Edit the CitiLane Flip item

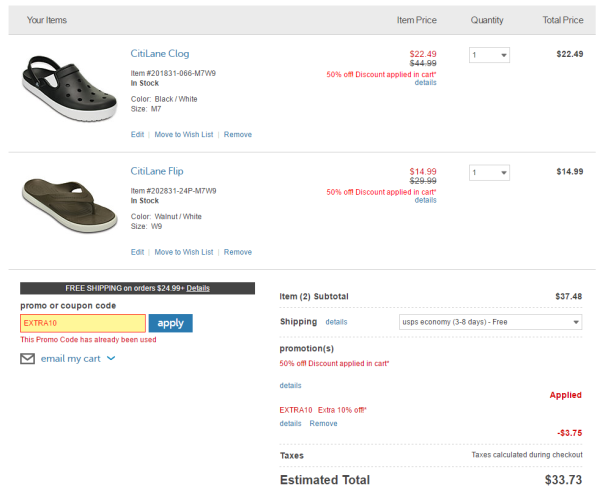tap(137, 252)
